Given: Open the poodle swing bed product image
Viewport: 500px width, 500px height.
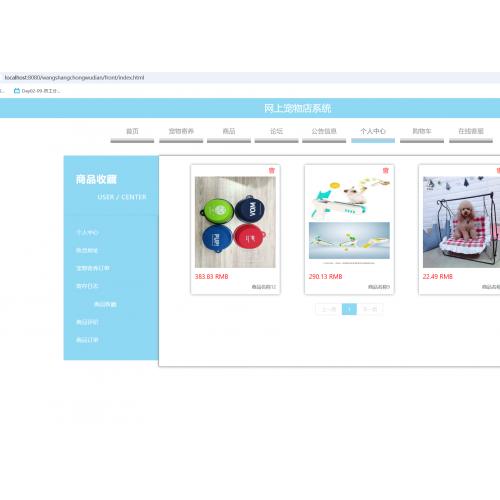Looking at the screenshot, I should click(462, 222).
